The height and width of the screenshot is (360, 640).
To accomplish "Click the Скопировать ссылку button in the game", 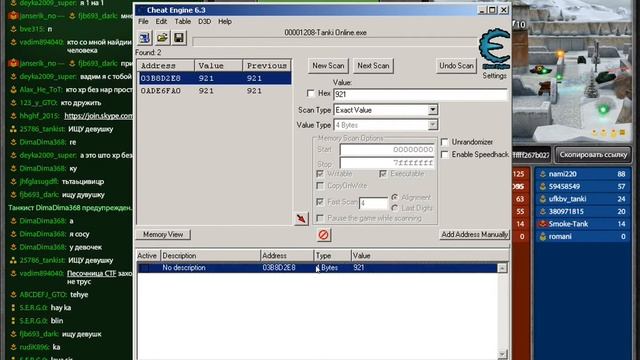I will (x=593, y=155).
